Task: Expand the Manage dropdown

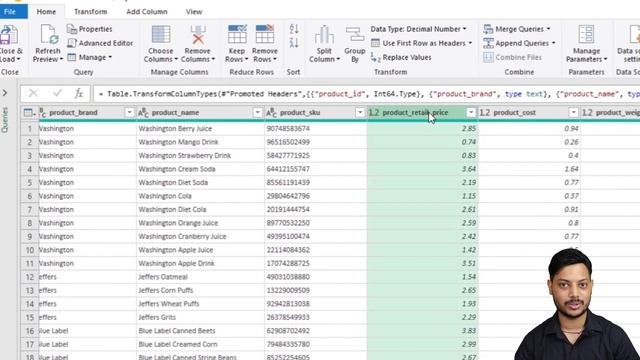Action: coord(89,57)
